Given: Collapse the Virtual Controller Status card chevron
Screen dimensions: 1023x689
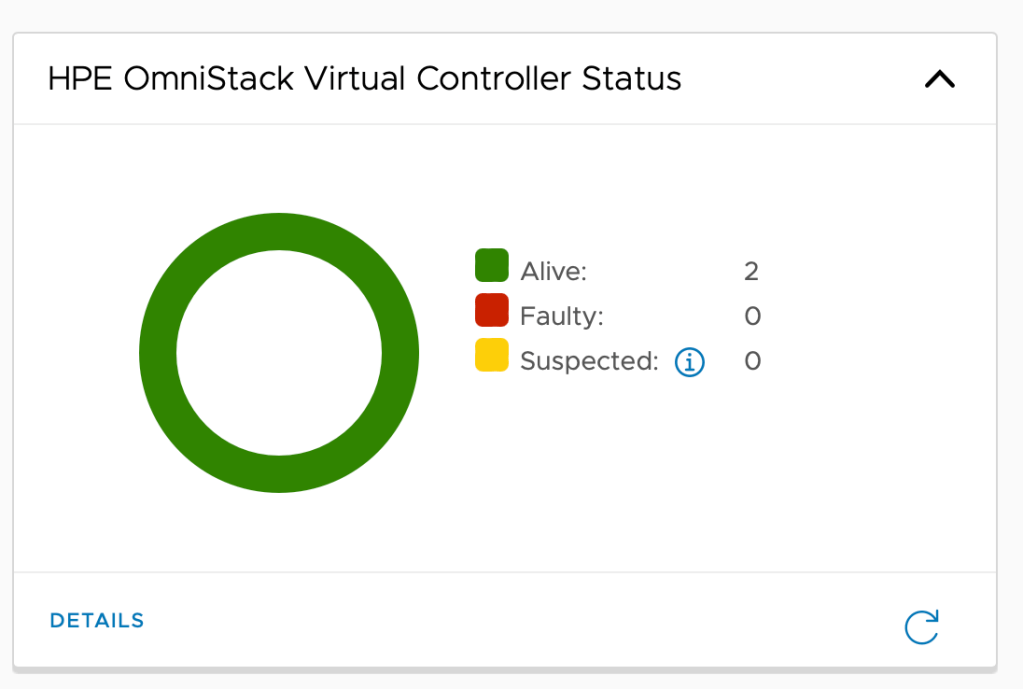Looking at the screenshot, I should click(x=939, y=79).
